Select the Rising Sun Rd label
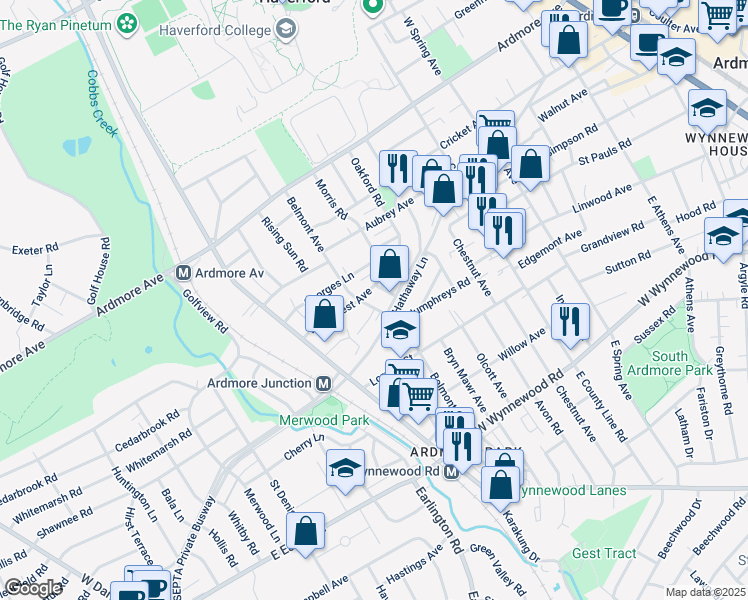This screenshot has width=748, height=600. click(x=285, y=244)
